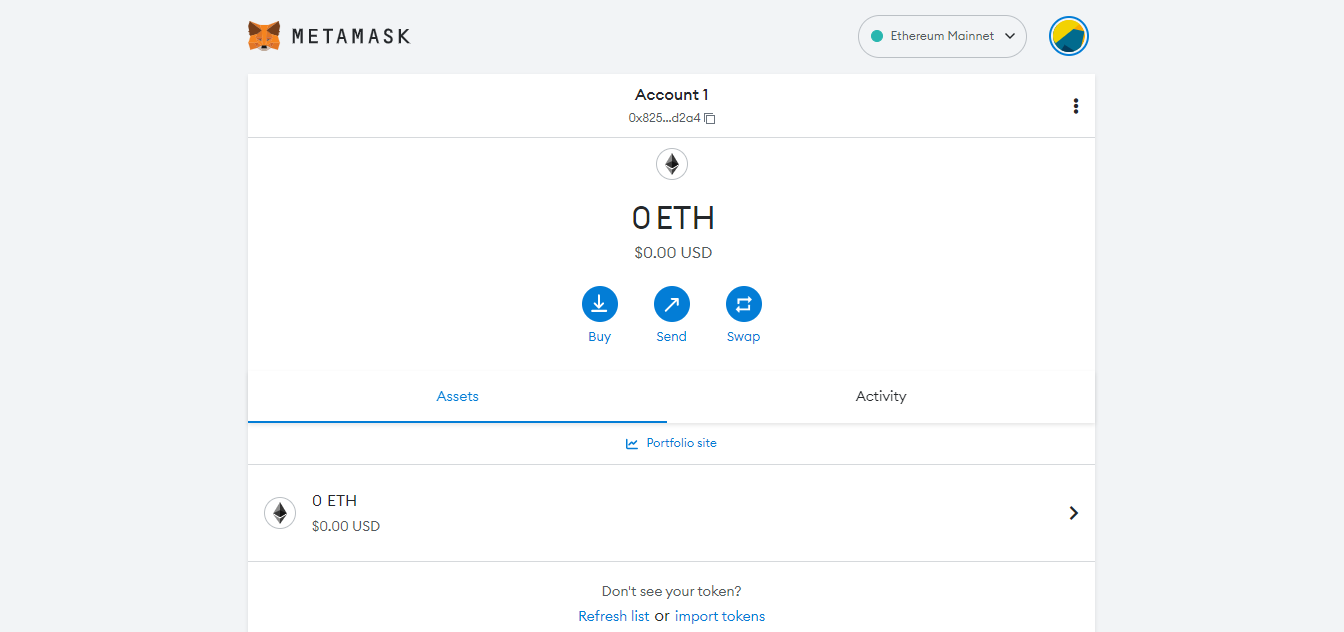Click the Refresh list link

click(614, 616)
